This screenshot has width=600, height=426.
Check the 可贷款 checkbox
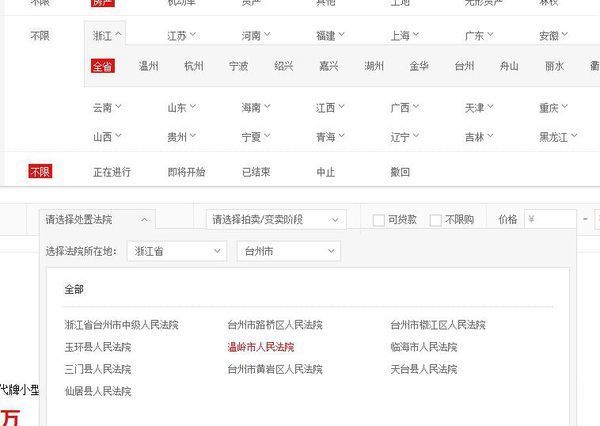click(x=379, y=220)
